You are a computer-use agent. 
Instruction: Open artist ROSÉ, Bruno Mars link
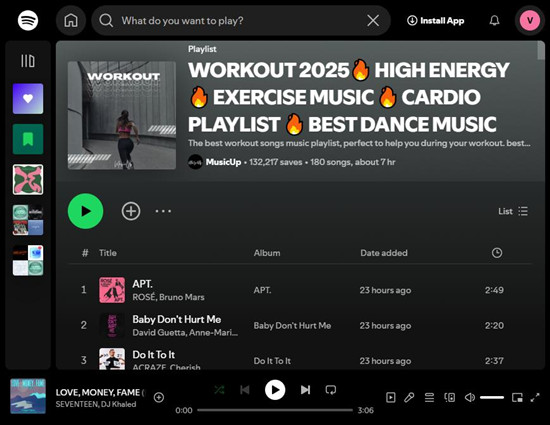[x=168, y=297]
